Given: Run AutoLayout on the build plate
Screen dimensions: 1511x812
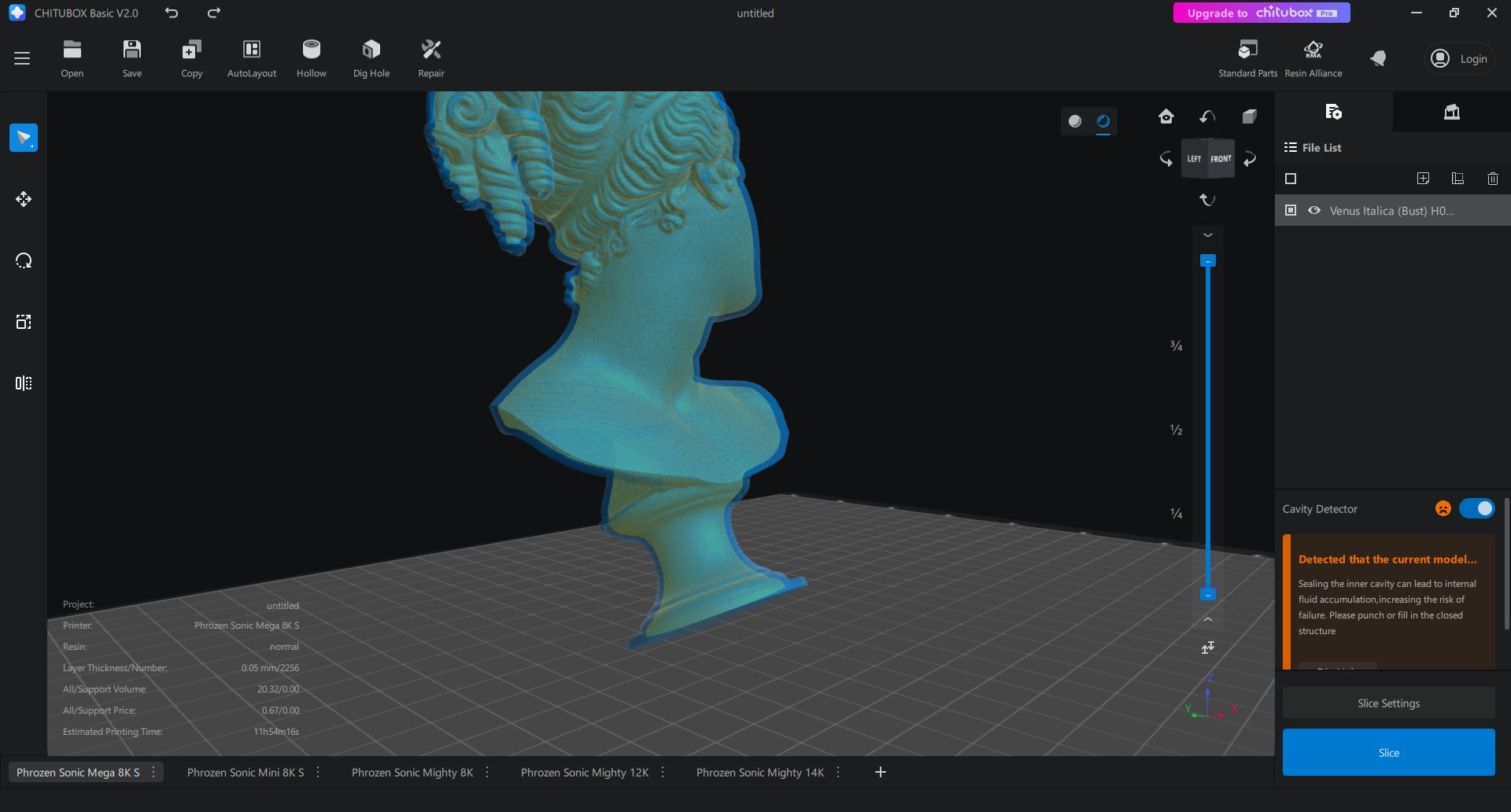Looking at the screenshot, I should pyautogui.click(x=251, y=57).
